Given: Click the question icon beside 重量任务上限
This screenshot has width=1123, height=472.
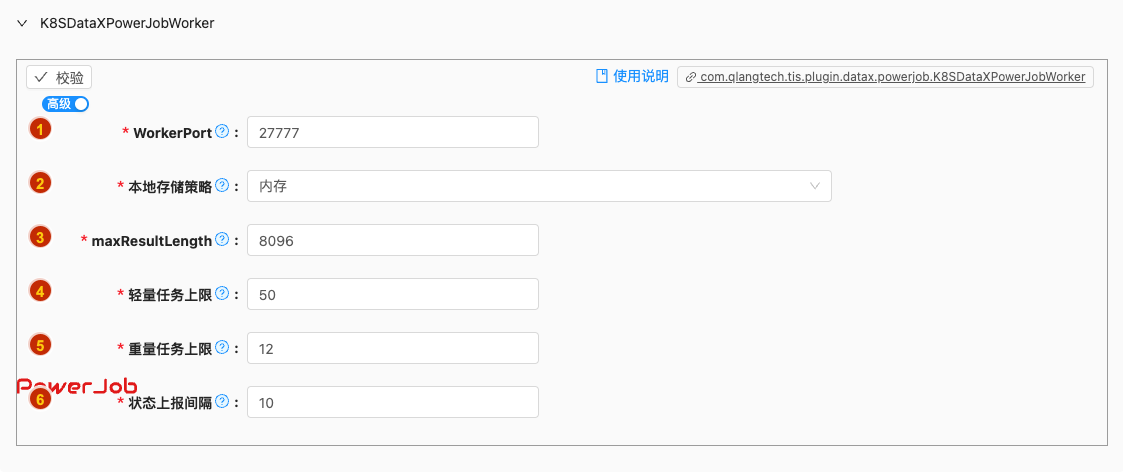Looking at the screenshot, I should [x=222, y=347].
